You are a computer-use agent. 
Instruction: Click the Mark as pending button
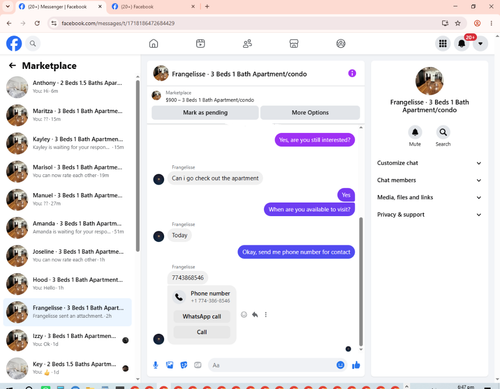205,113
